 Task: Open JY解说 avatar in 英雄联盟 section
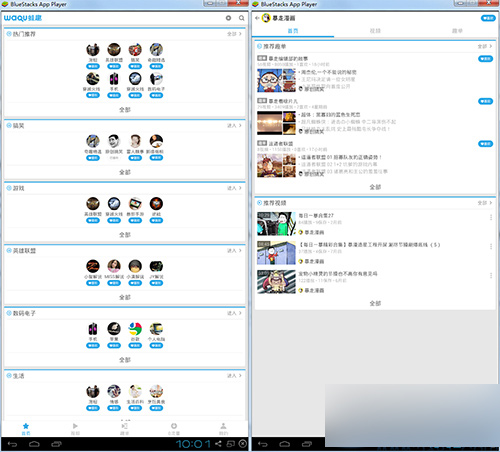pyautogui.click(x=156, y=266)
